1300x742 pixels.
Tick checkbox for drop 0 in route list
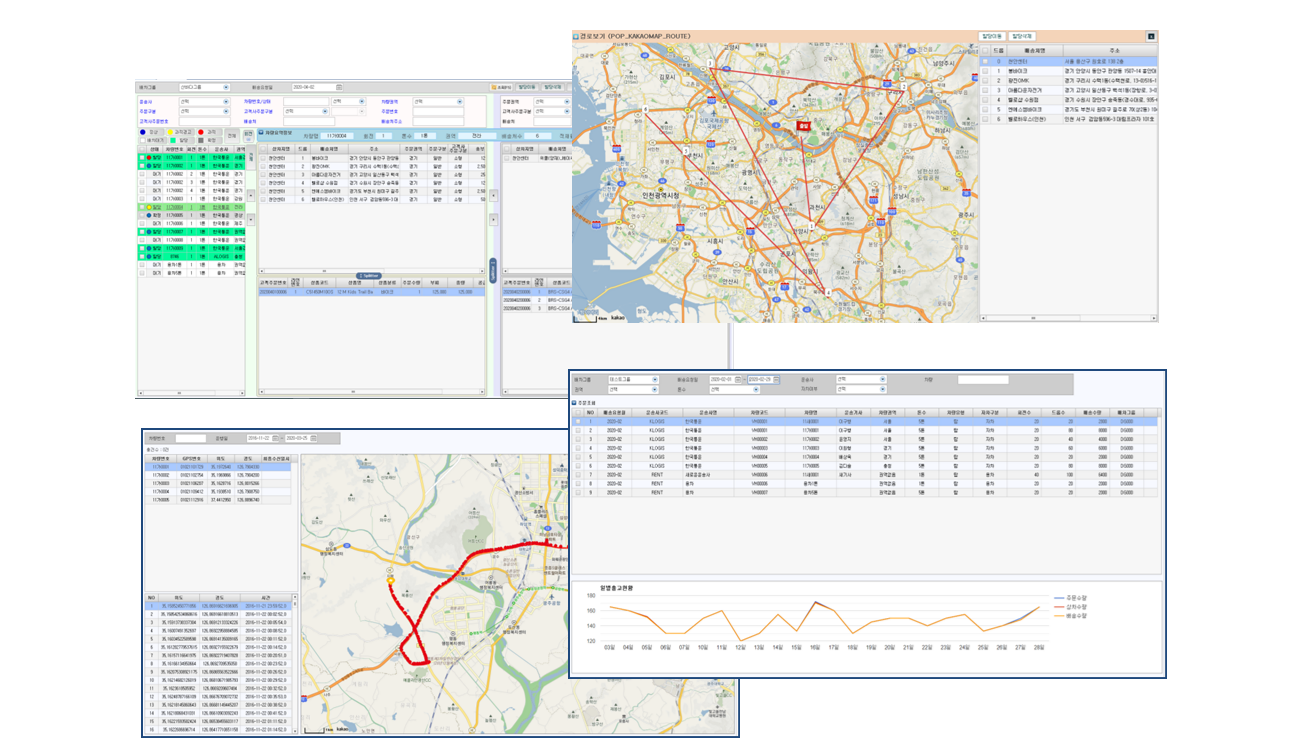986,61
